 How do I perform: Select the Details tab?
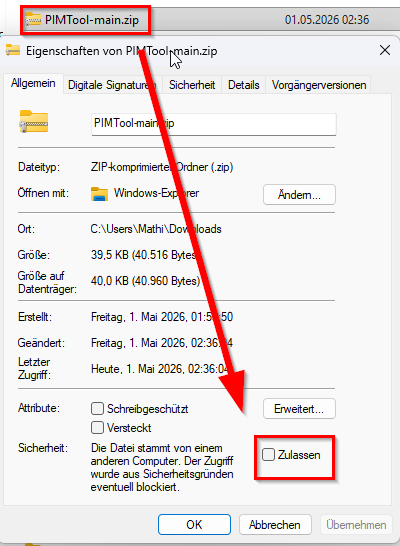coord(244,85)
